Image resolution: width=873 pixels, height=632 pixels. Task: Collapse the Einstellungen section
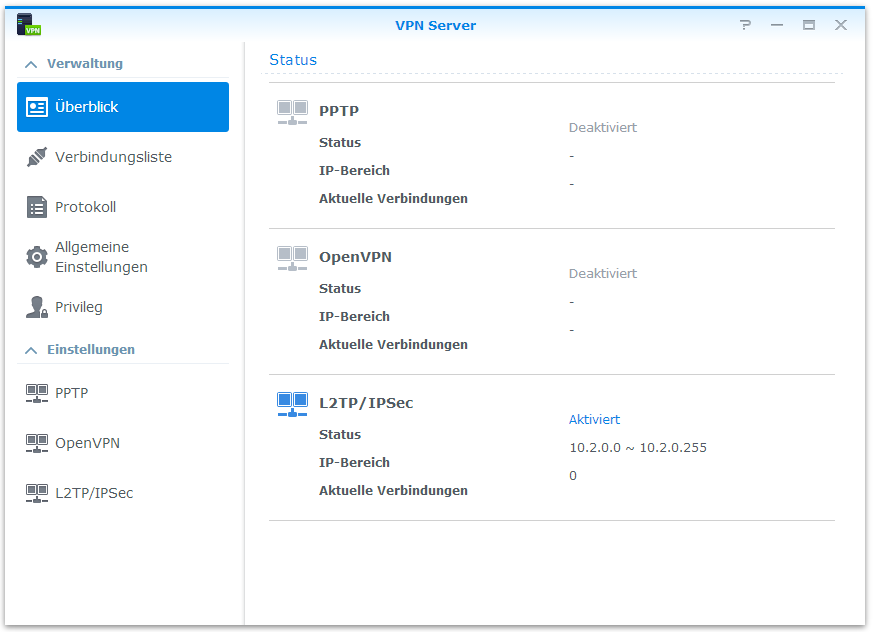click(x=30, y=350)
